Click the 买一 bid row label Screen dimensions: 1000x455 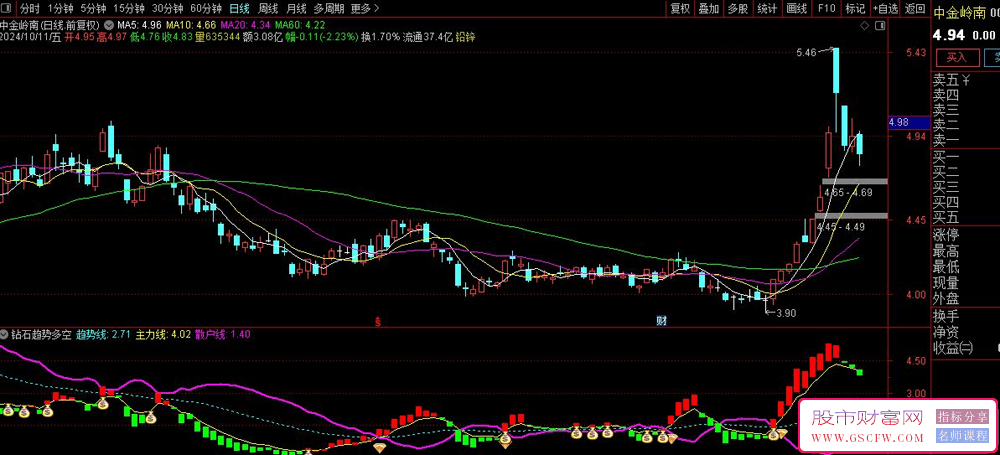point(946,157)
